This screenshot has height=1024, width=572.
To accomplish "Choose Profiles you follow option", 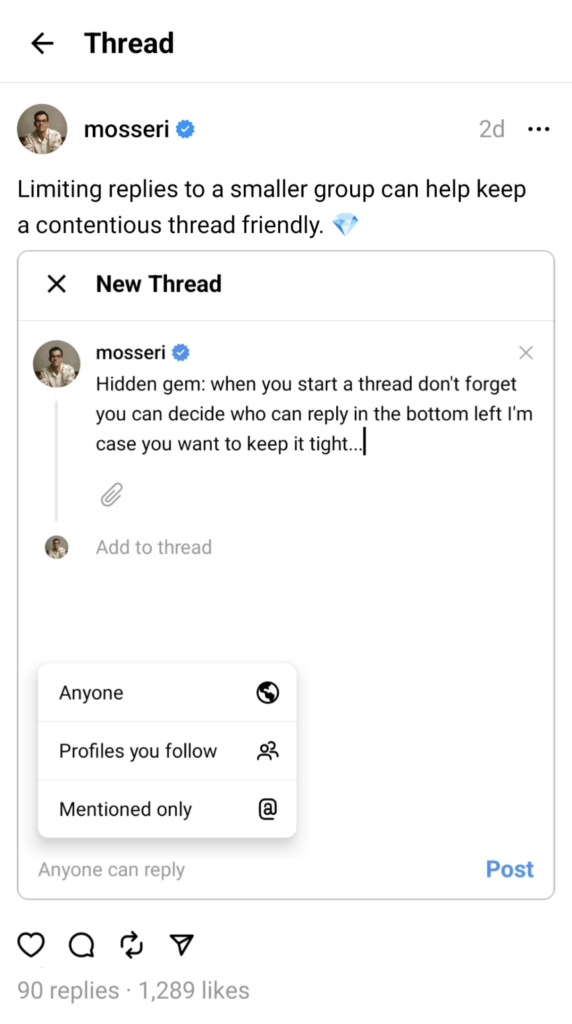I will click(x=167, y=751).
